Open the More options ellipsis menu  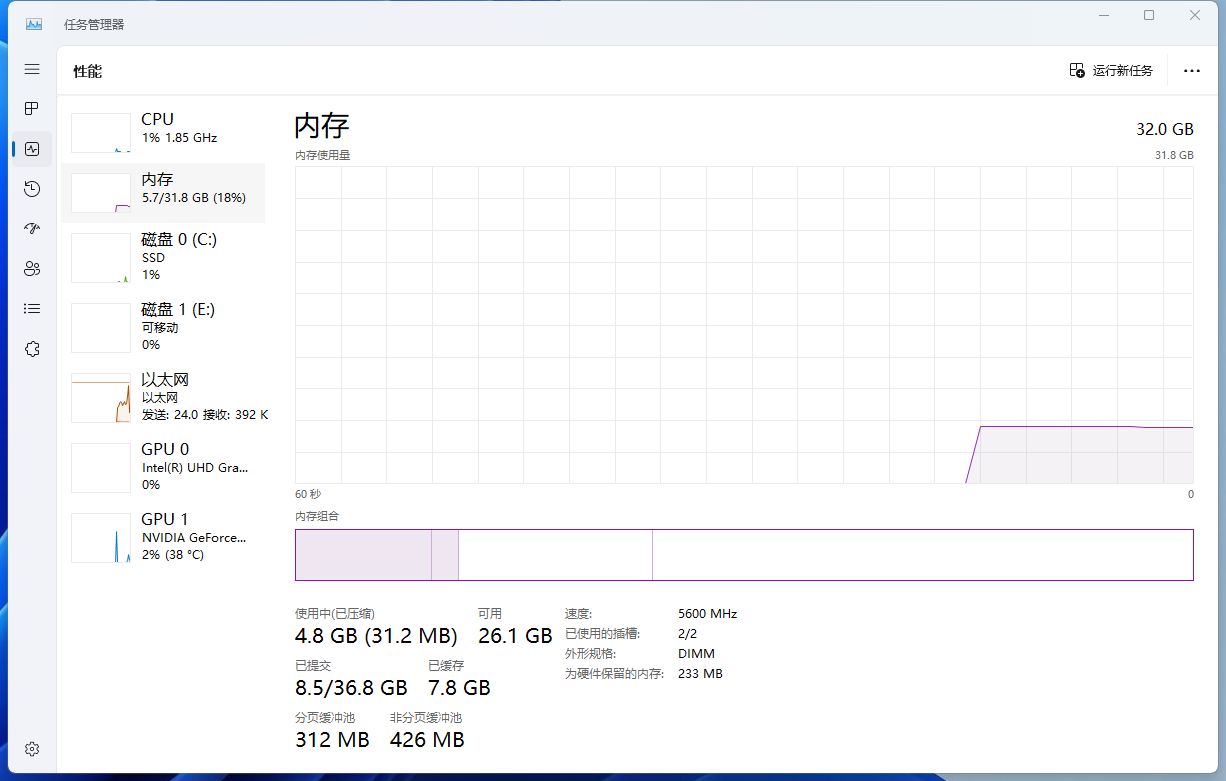(x=1192, y=70)
